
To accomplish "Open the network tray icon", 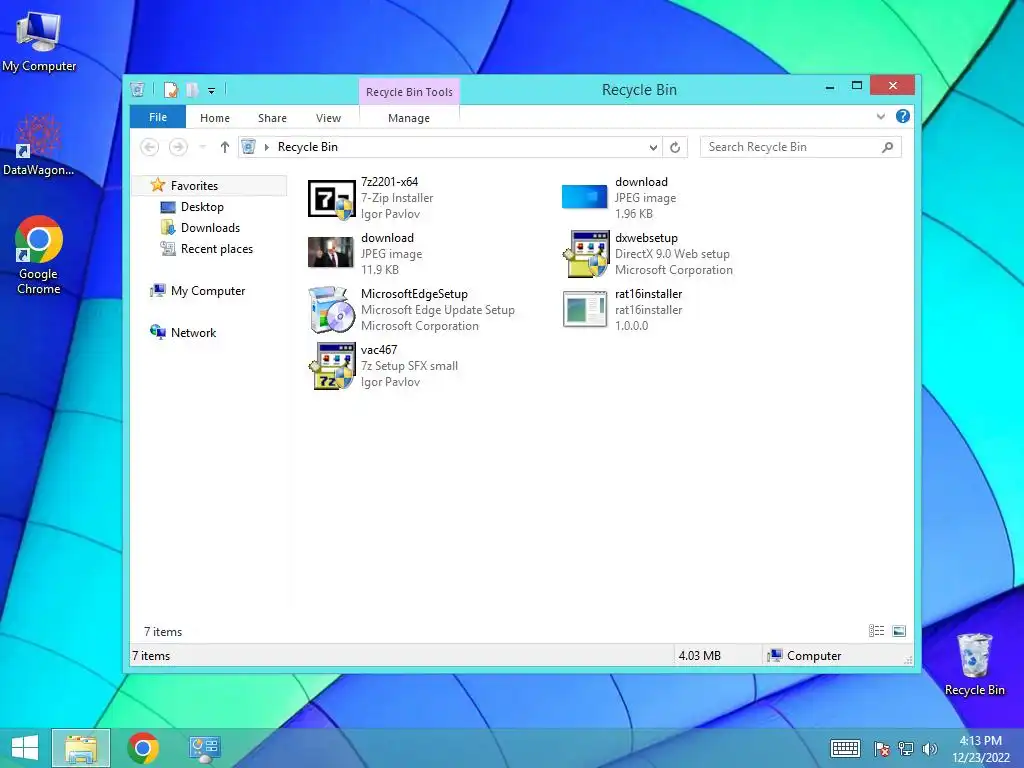I will (x=906, y=749).
